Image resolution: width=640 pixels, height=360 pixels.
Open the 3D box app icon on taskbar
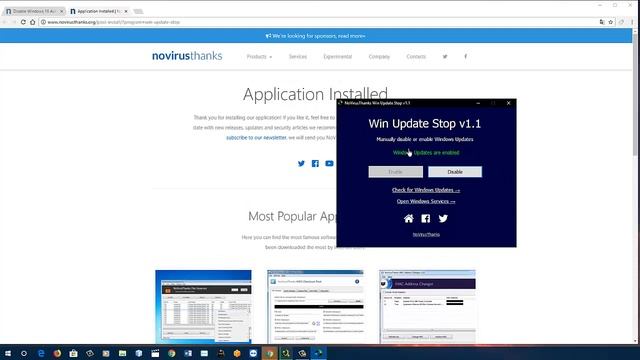point(139,353)
